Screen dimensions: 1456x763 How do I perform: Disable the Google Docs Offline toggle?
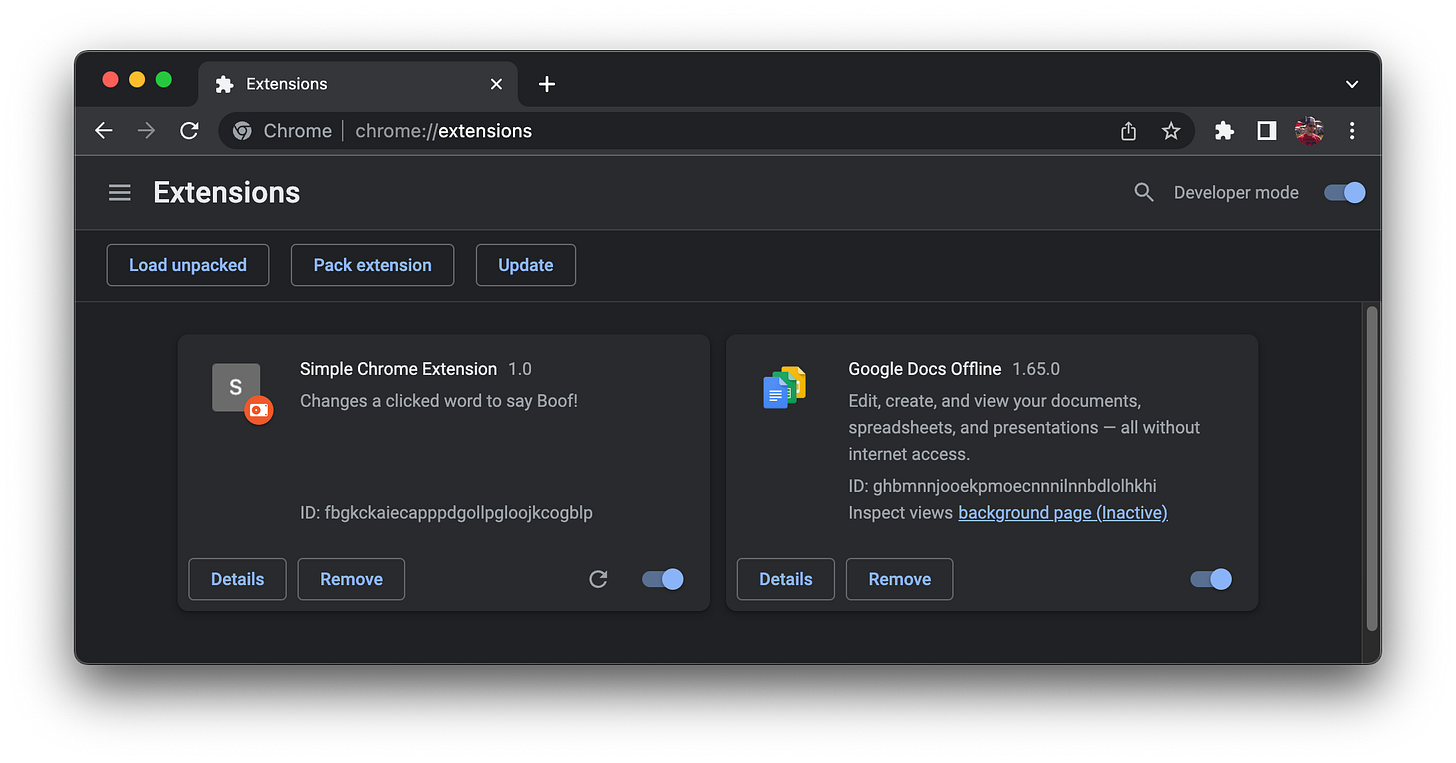1211,579
